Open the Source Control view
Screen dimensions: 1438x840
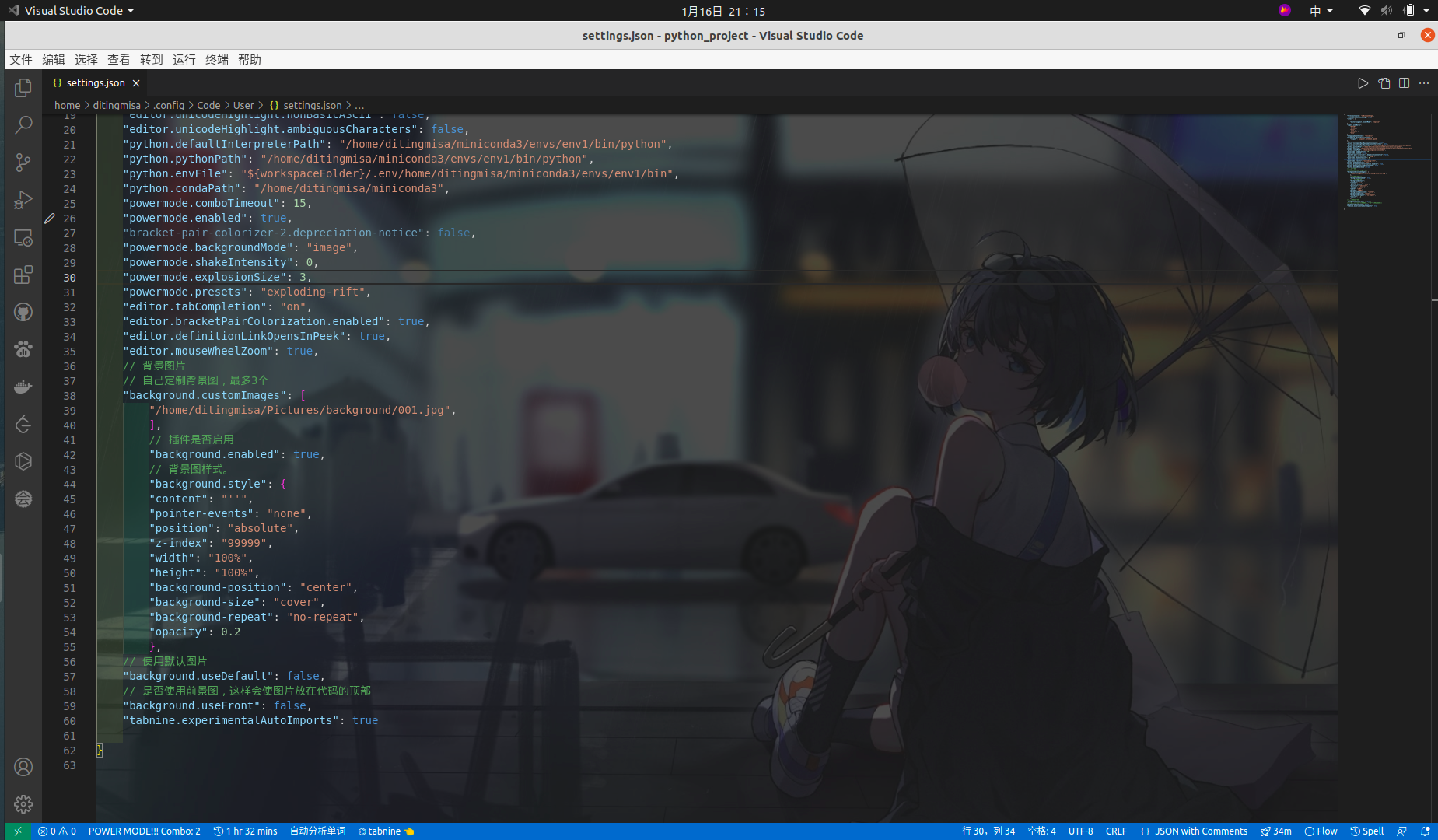[23, 163]
